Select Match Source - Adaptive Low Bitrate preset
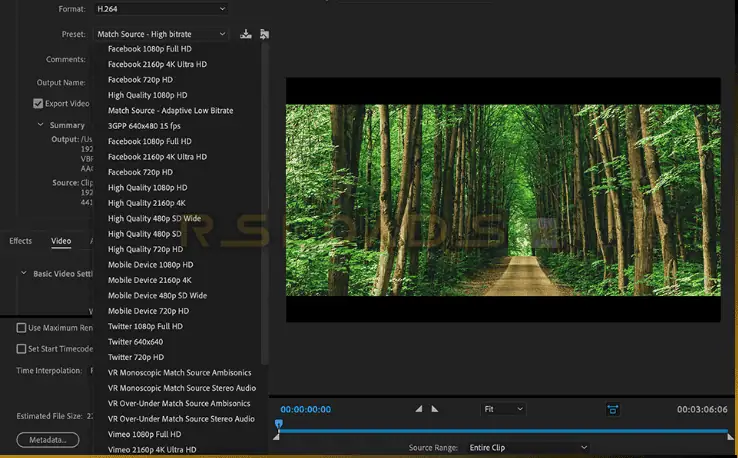The height and width of the screenshot is (458, 738). [x=170, y=110]
